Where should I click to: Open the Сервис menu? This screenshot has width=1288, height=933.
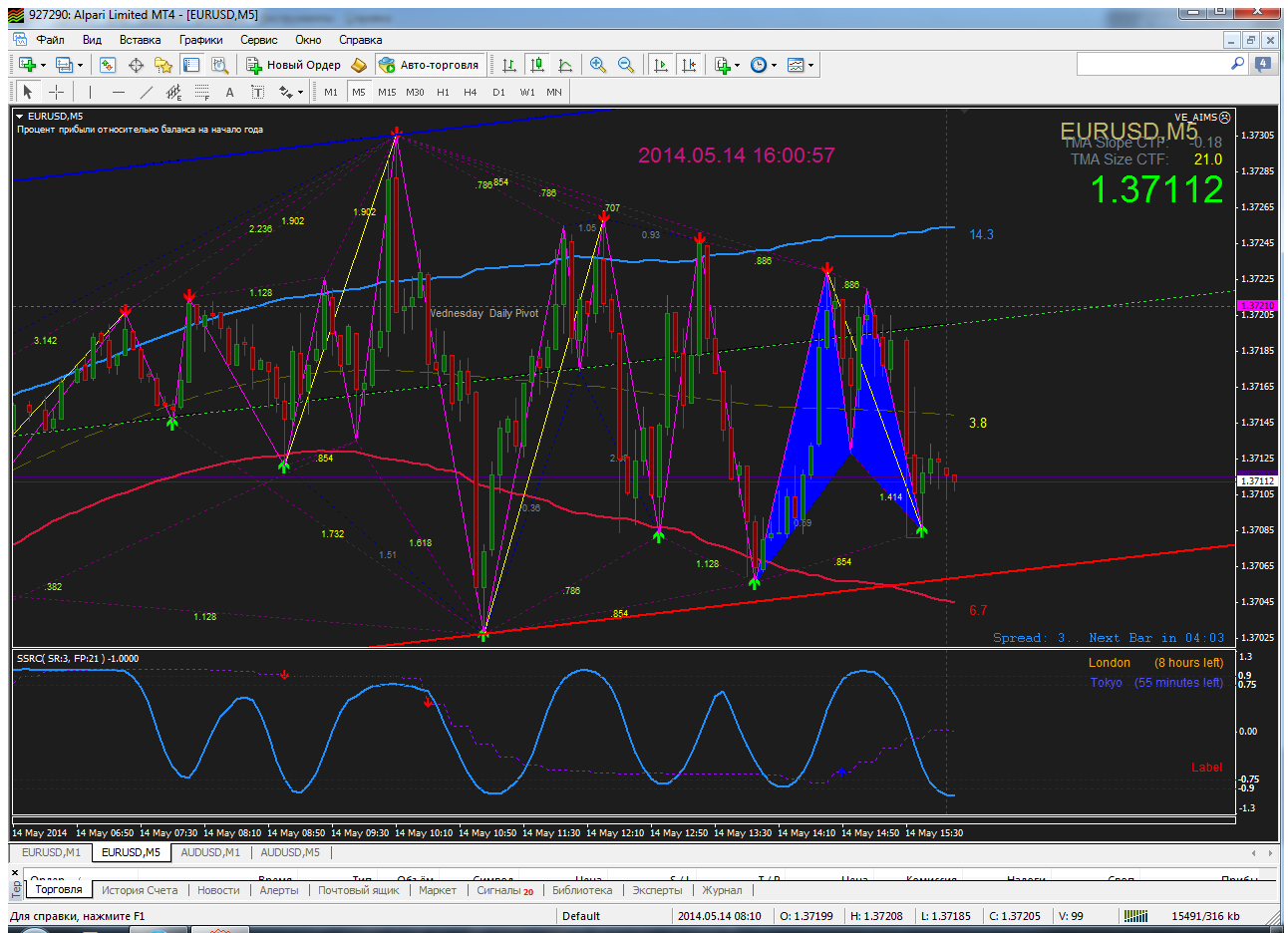click(x=259, y=40)
